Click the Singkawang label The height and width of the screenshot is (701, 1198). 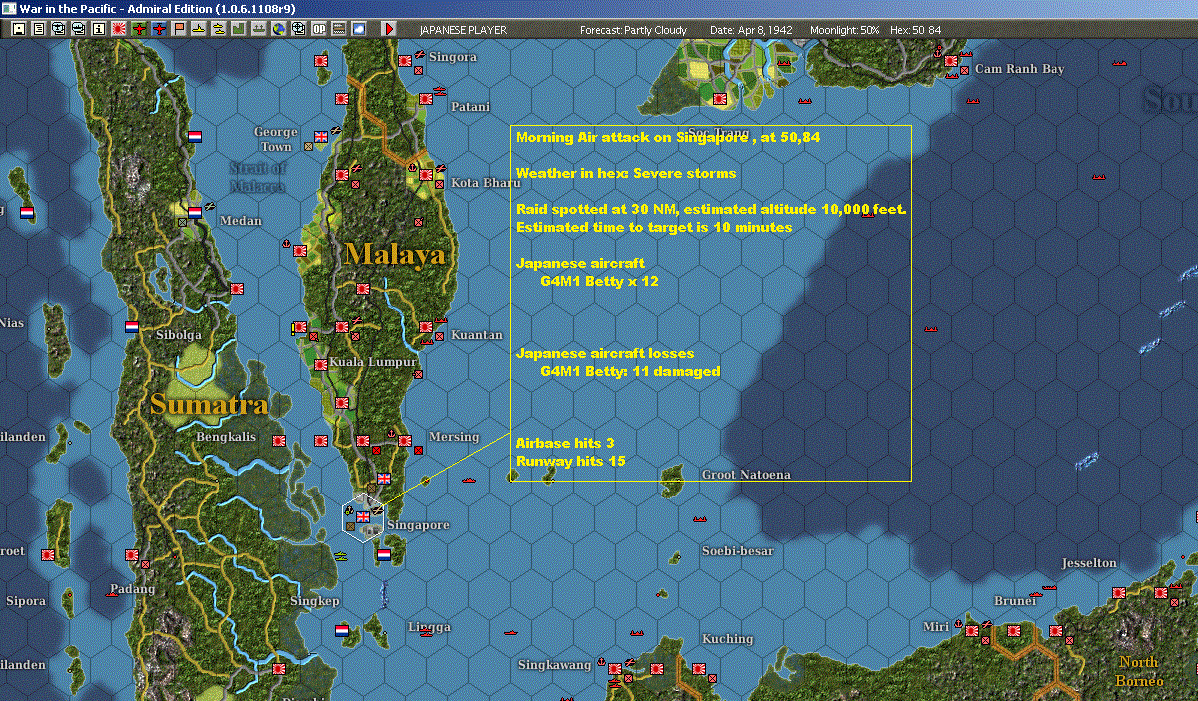[554, 665]
